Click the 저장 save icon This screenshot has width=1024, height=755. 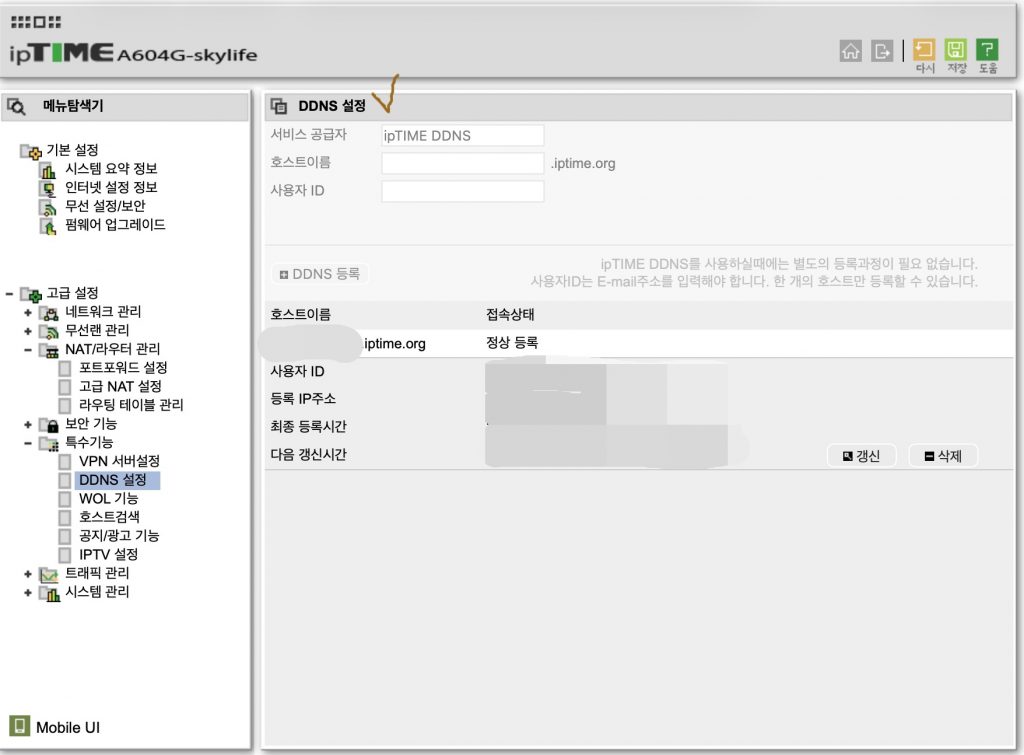click(x=956, y=51)
